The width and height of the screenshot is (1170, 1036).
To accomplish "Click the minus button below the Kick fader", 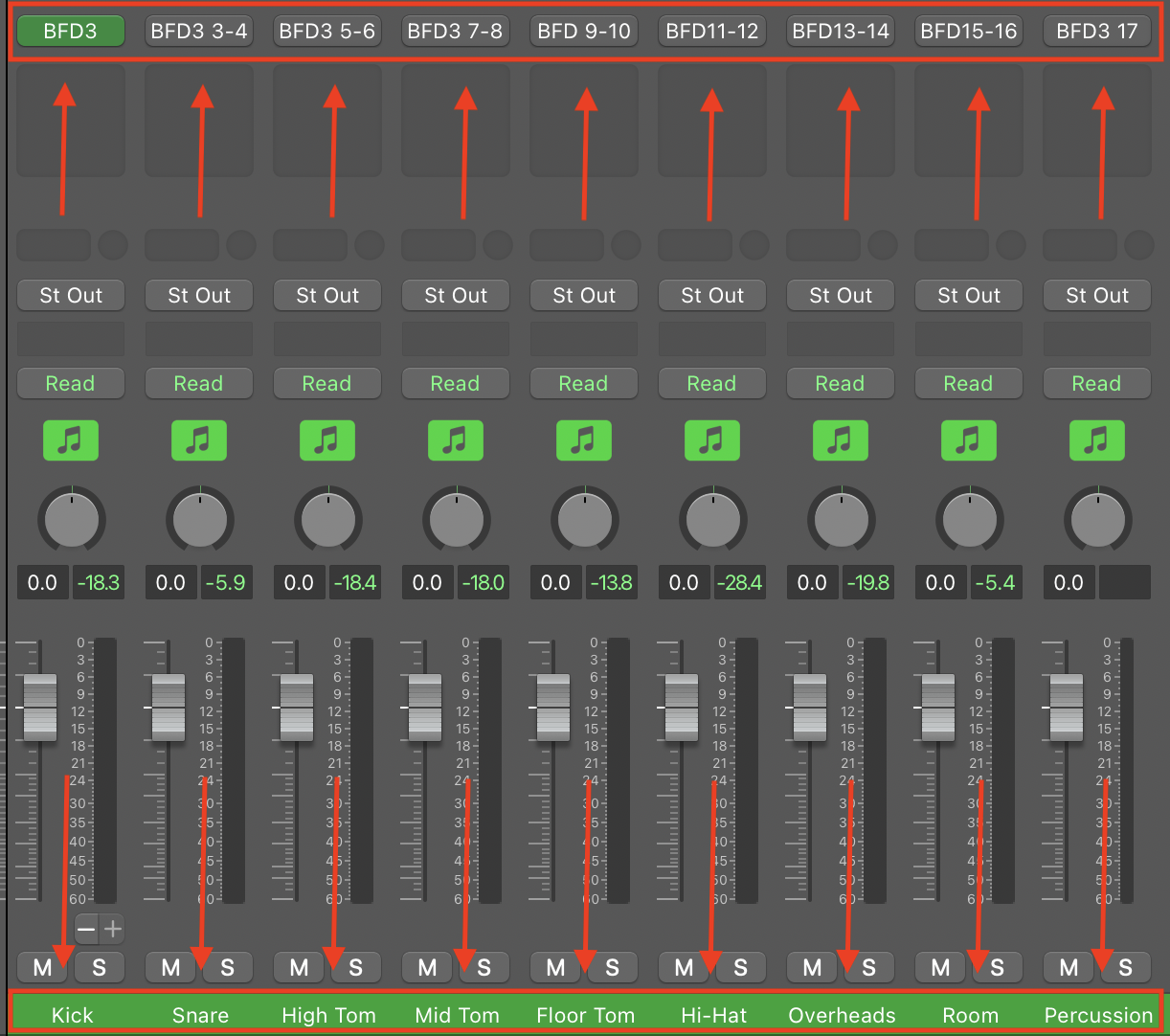I will [x=86, y=928].
